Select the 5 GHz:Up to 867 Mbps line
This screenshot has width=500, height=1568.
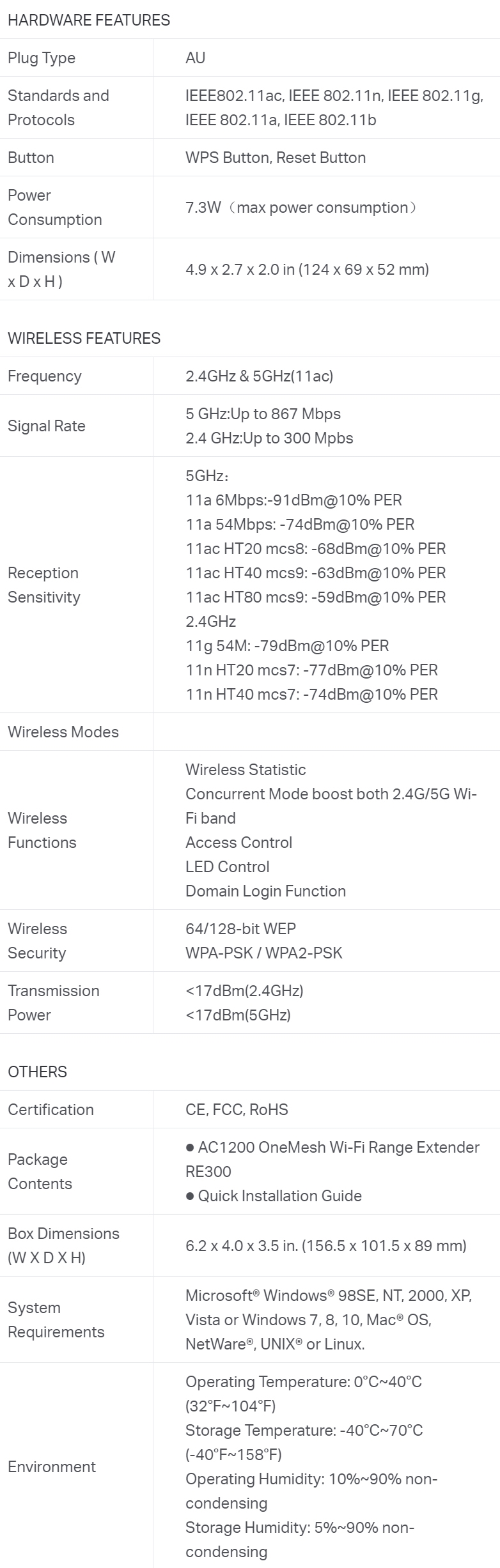[263, 413]
